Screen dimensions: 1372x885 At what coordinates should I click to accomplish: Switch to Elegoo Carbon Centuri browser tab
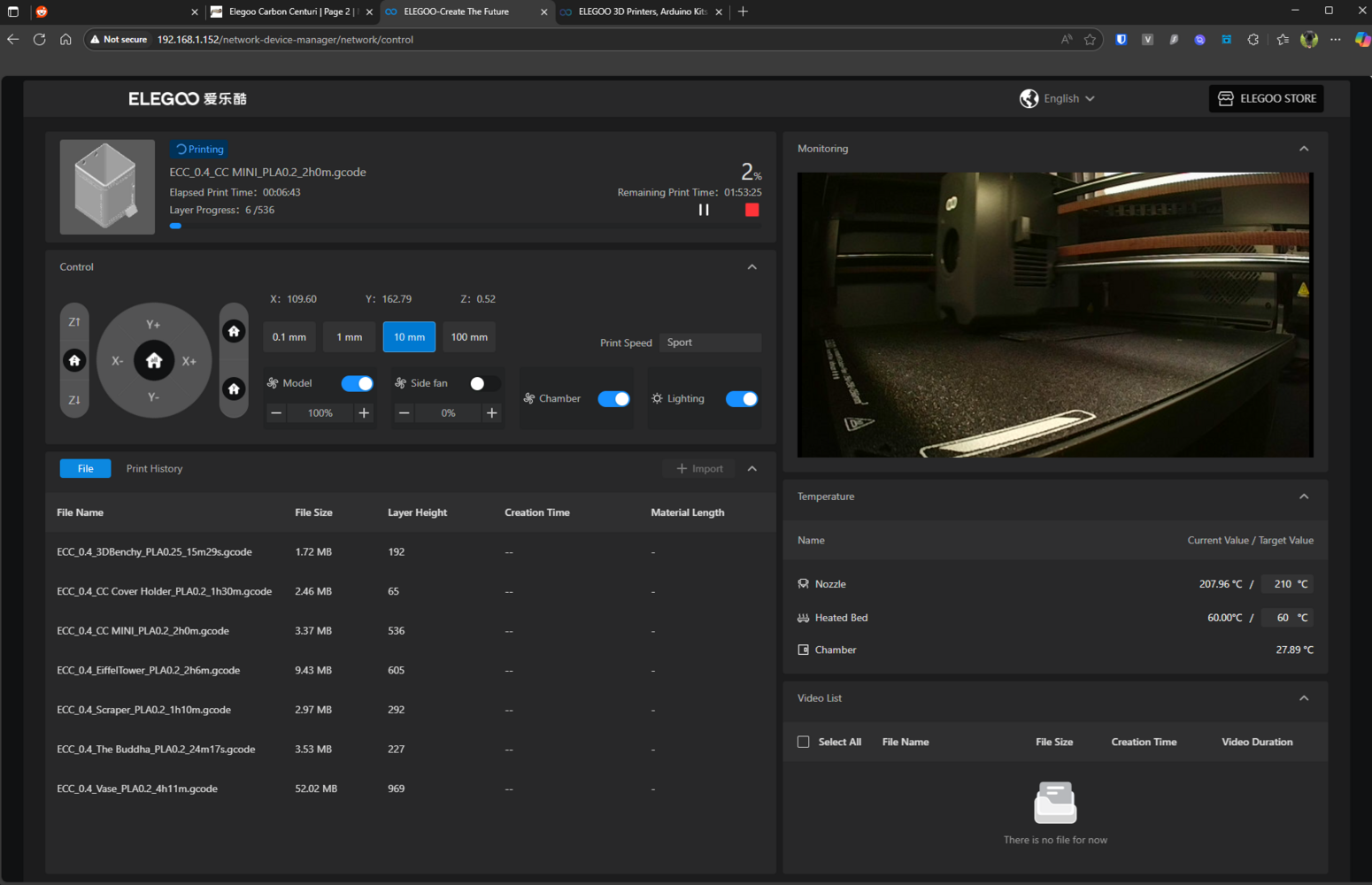pos(290,12)
